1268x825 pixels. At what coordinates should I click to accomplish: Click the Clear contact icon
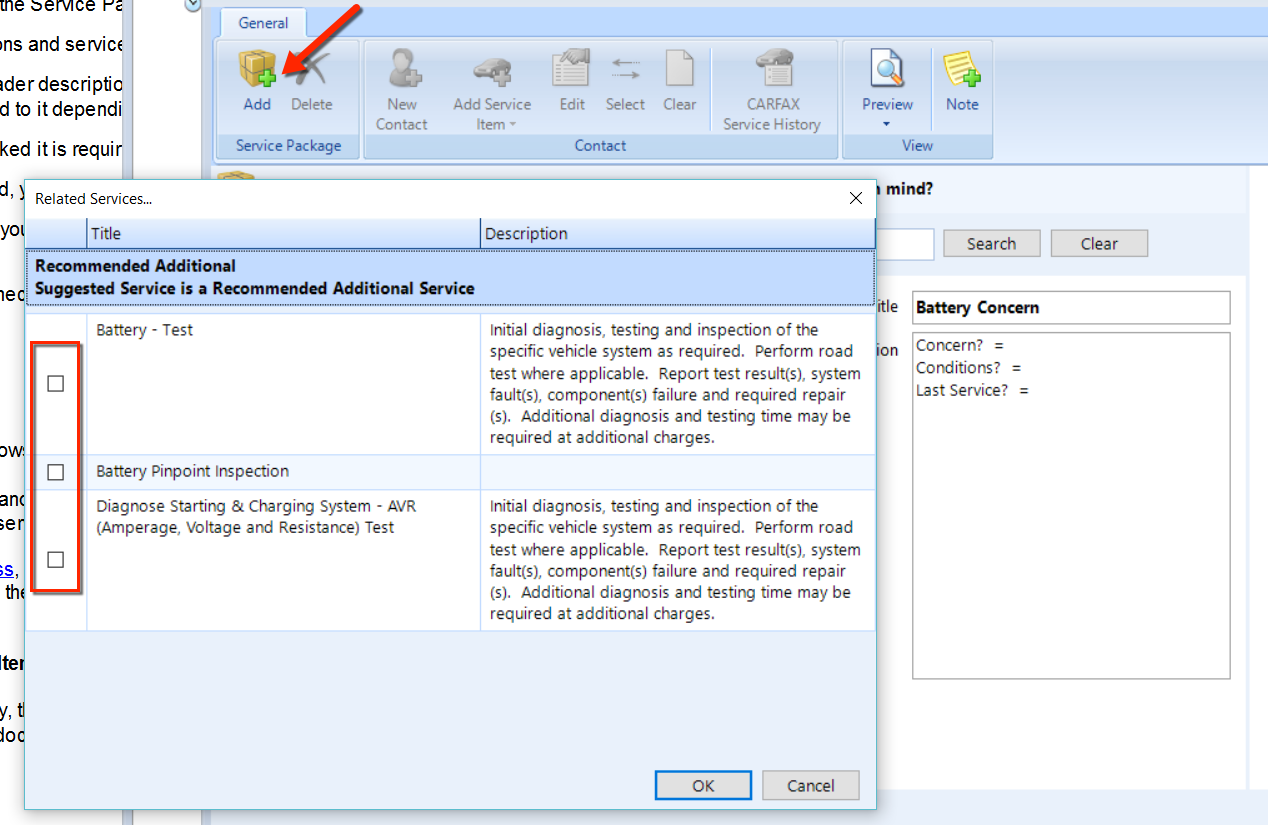[679, 71]
